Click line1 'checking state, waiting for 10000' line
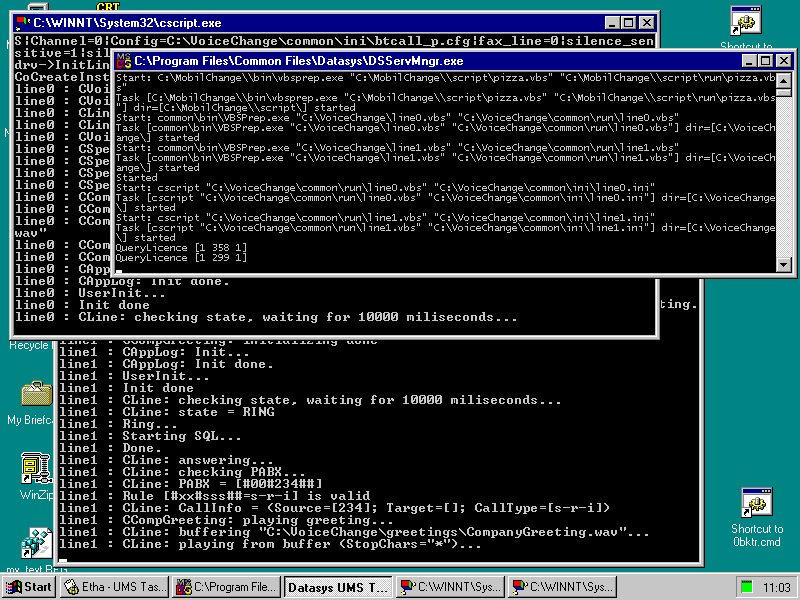 pyautogui.click(x=310, y=400)
